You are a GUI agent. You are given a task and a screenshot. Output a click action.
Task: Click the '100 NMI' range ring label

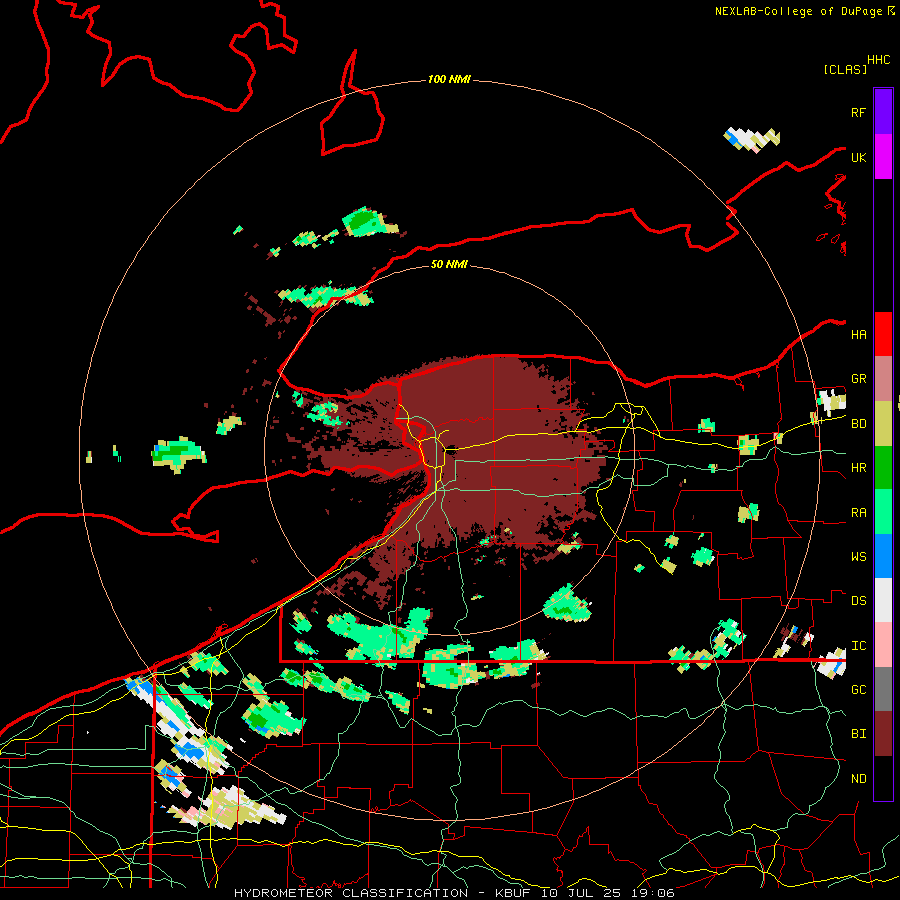point(449,79)
